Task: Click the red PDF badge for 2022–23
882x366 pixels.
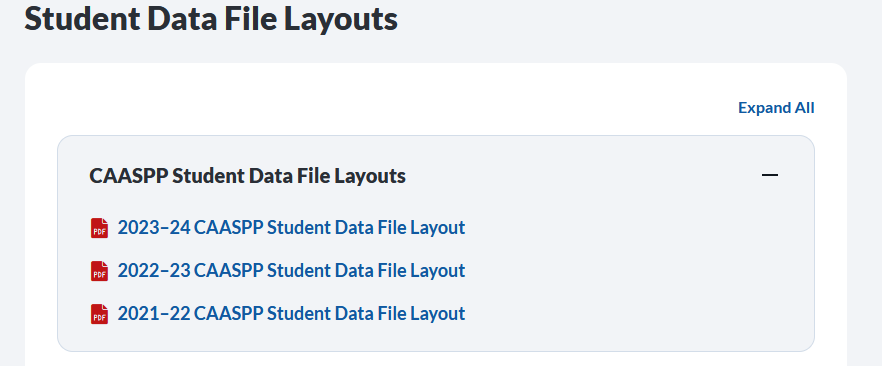Action: 100,271
